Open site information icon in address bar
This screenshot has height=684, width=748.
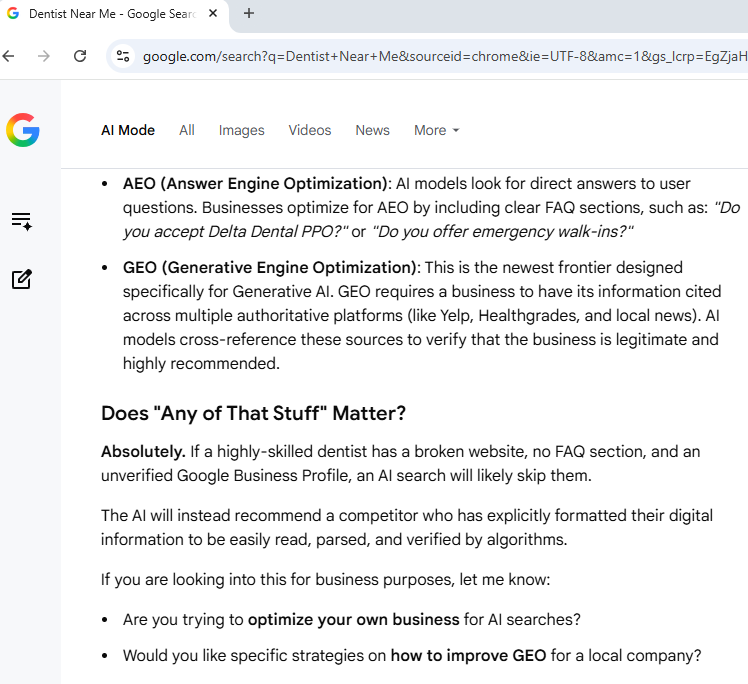pyautogui.click(x=123, y=56)
